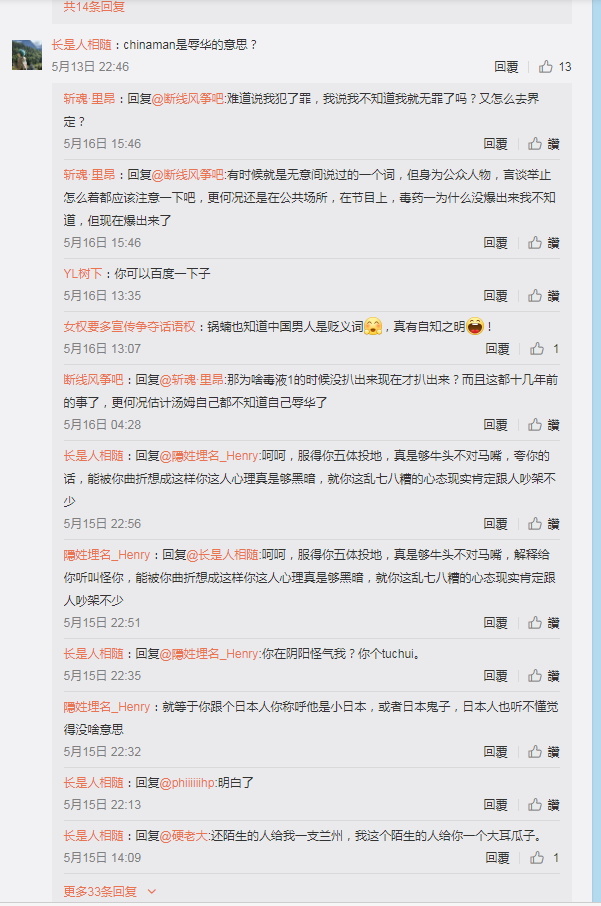This screenshot has height=906, width=601.
Task: Open 隱姓埋名_Henry profile from the 22:32 reply
Action: (107, 707)
